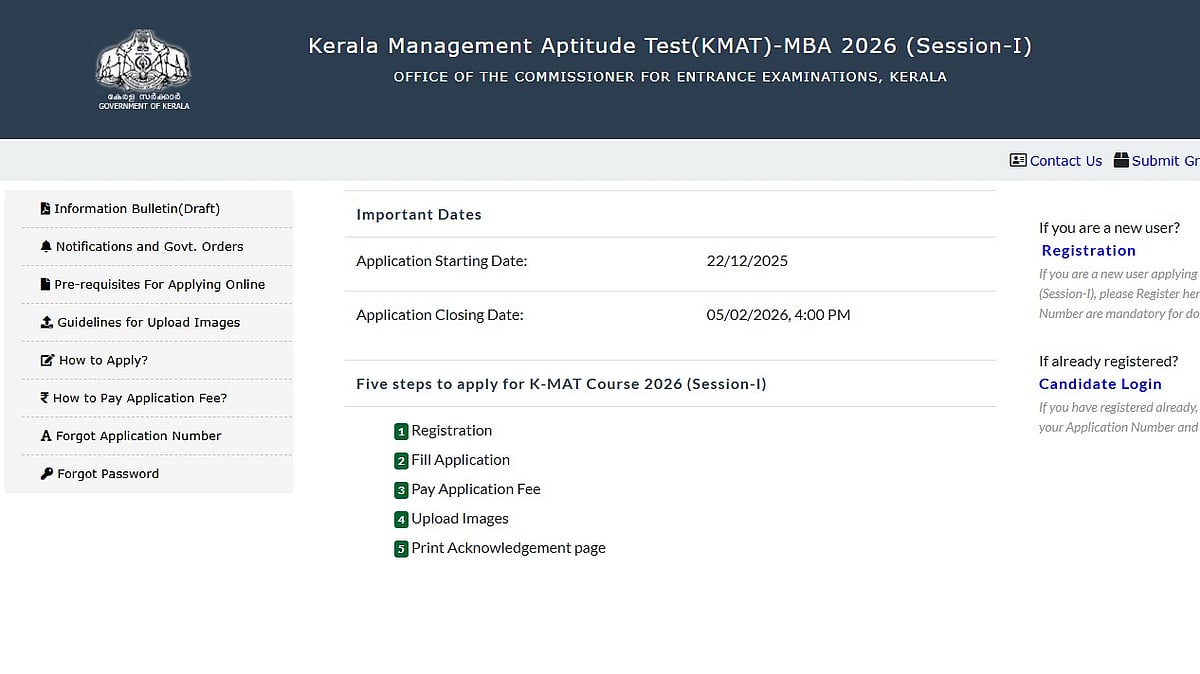Click the rupee icon beside How to Pay Application Fee
Viewport: 1200px width, 674px height.
pos(44,397)
